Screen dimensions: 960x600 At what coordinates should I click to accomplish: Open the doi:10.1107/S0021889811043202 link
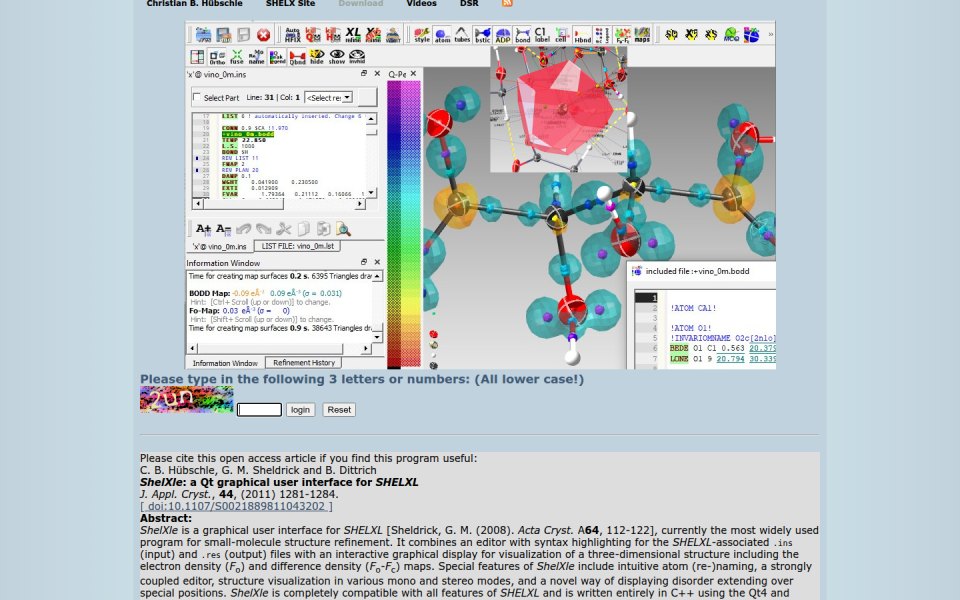point(236,506)
